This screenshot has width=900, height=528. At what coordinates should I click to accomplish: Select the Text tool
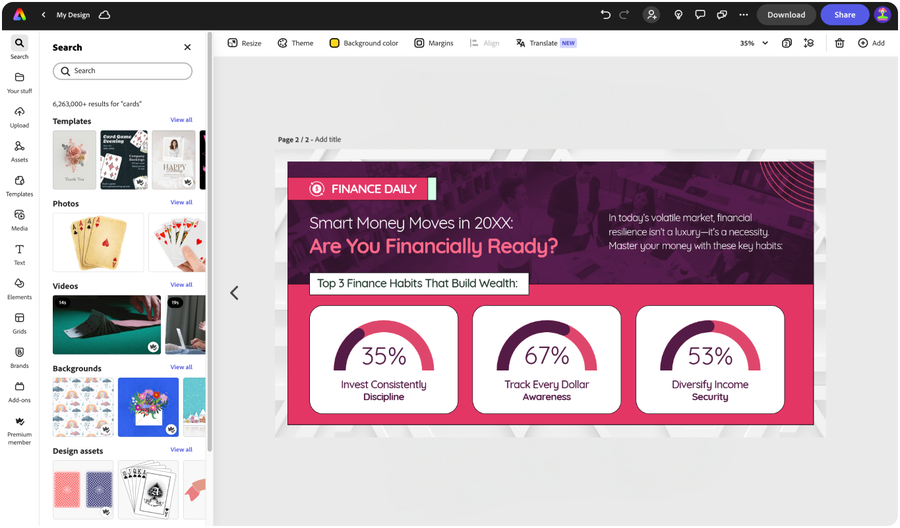20,255
